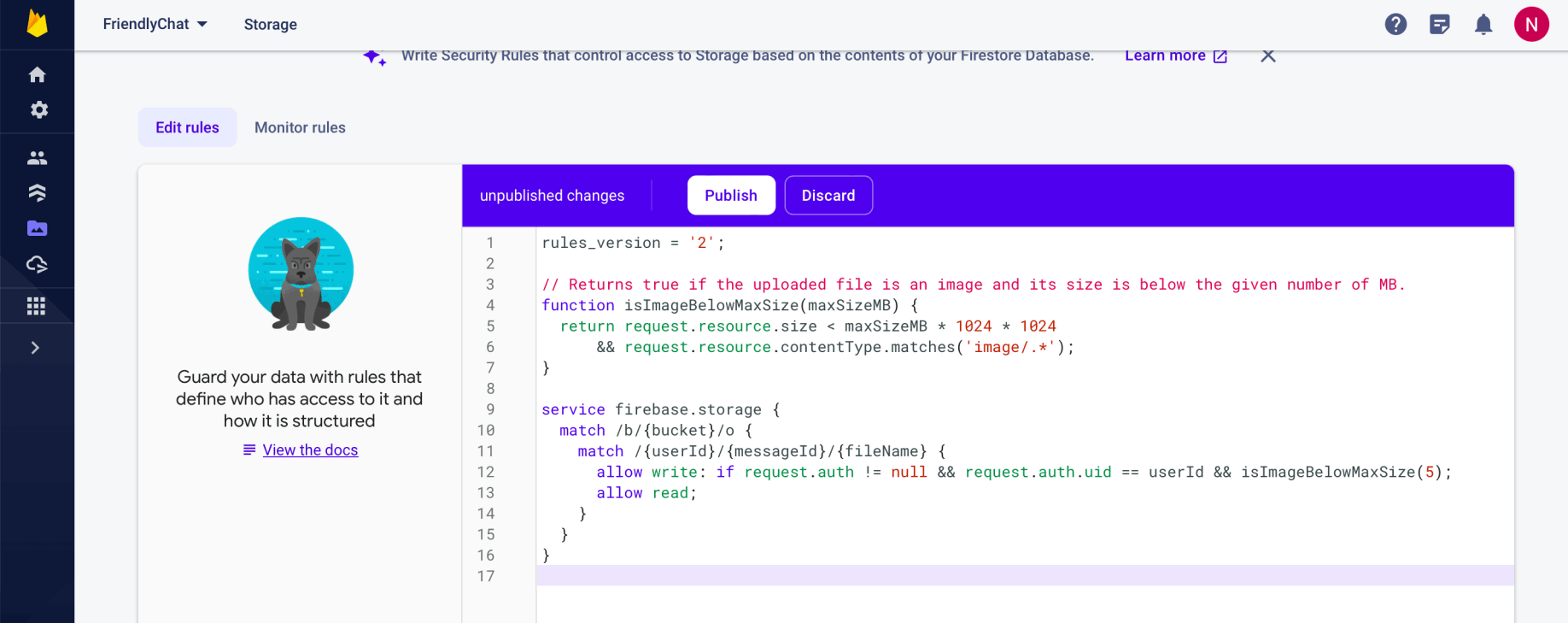Open the user account avatar

[1531, 25]
